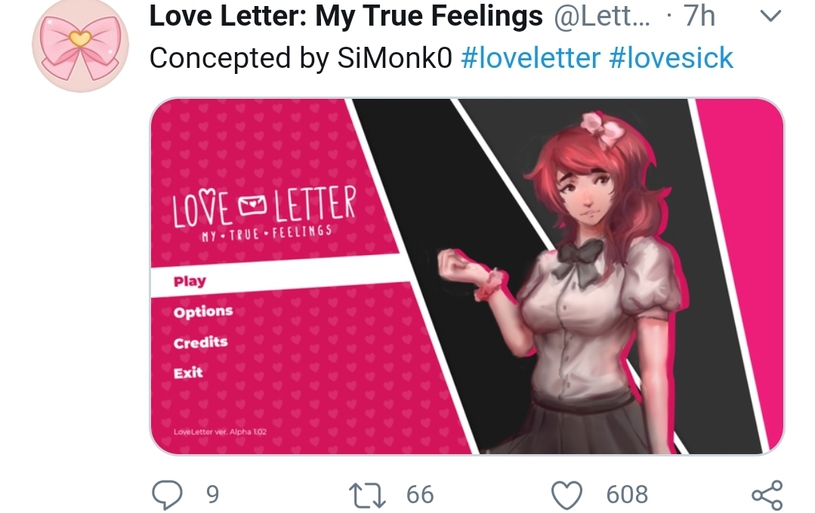Click the @Lett... username handle
Viewport: 815px width, 513px height.
[602, 16]
